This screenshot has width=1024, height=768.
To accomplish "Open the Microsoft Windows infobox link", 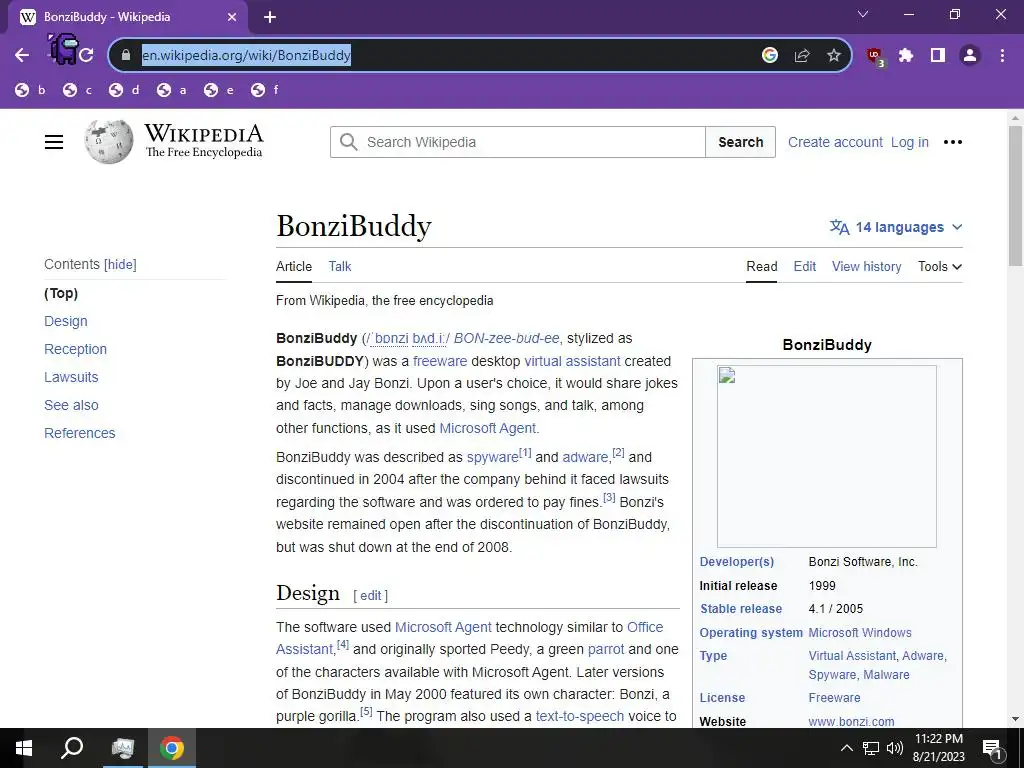I will point(859,633).
